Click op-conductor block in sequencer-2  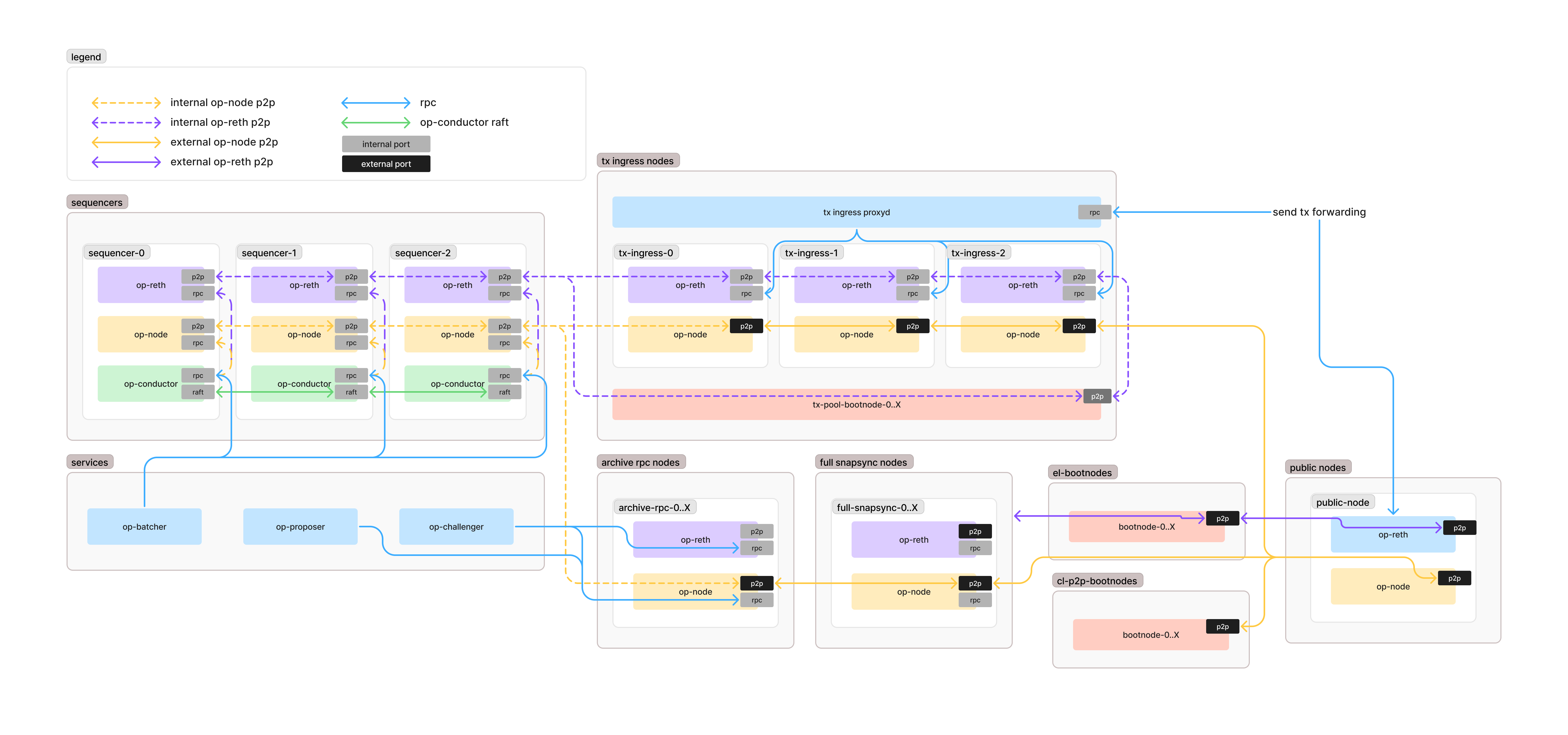pos(458,383)
